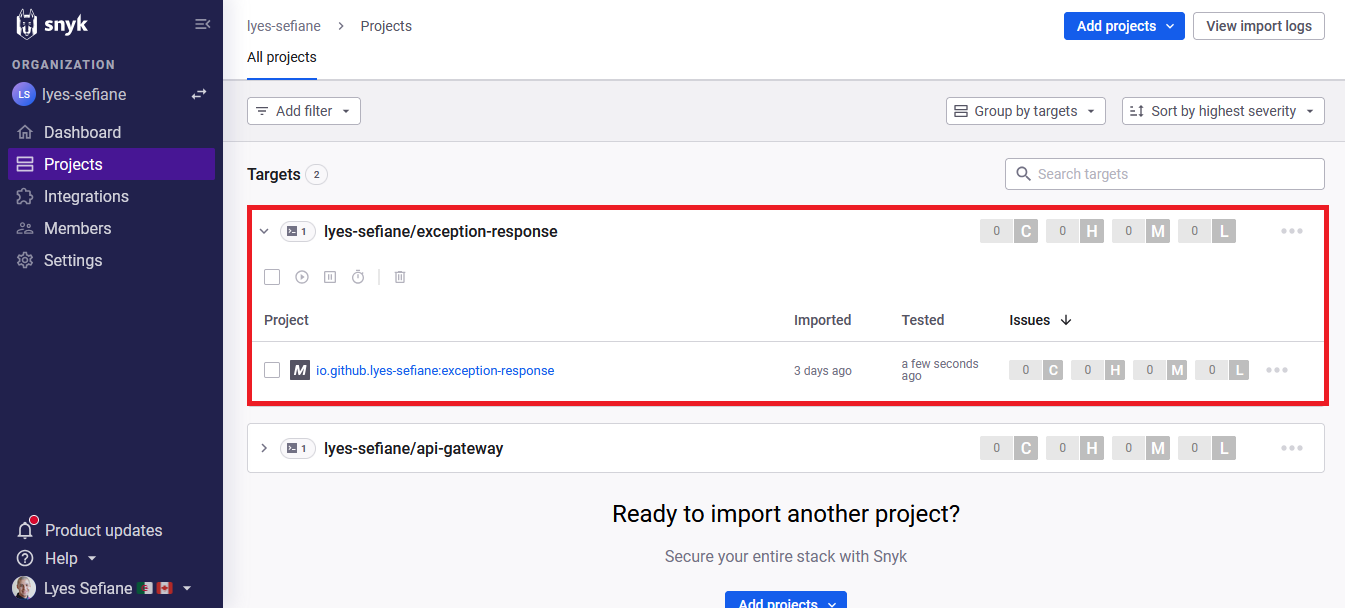Open the Integrations page
1345x608 pixels.
click(x=111, y=196)
